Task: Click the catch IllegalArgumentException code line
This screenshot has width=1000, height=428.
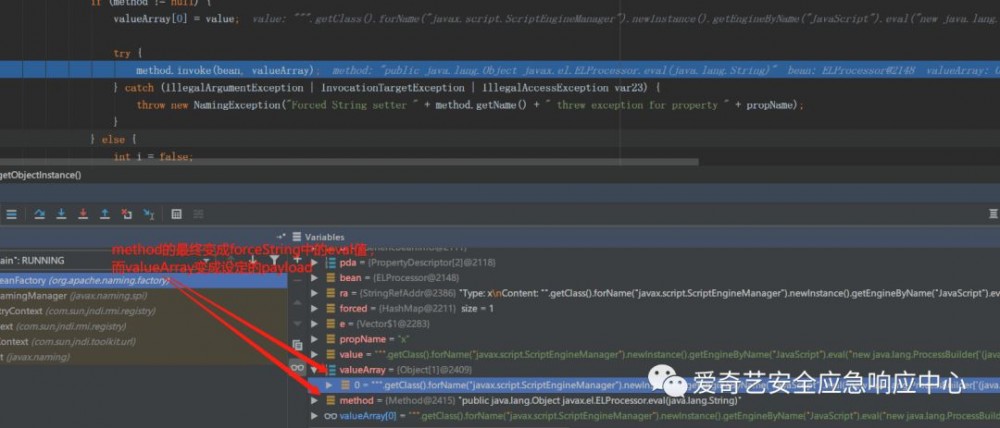Action: tap(388, 87)
